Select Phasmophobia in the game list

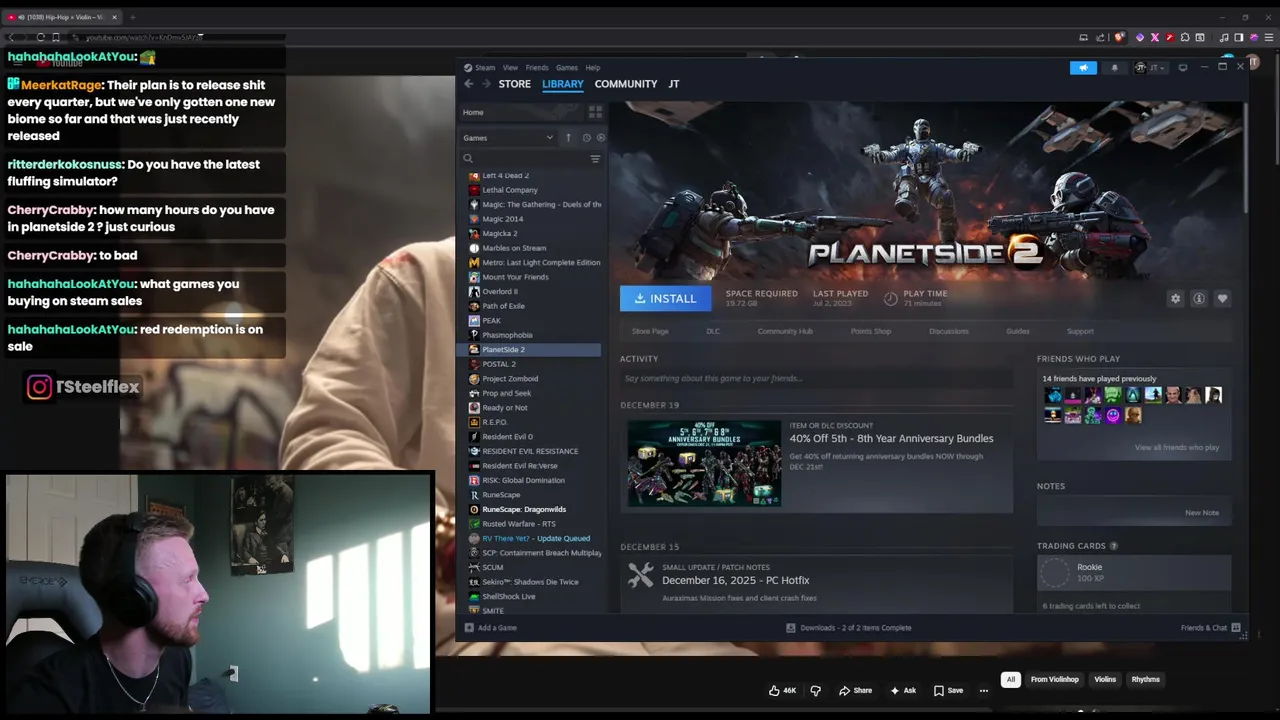(x=507, y=335)
